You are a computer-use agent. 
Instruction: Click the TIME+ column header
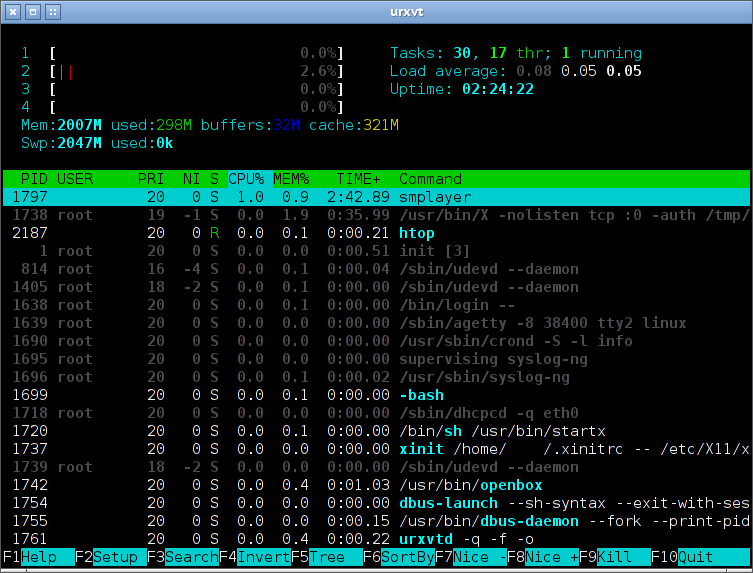[x=358, y=179]
